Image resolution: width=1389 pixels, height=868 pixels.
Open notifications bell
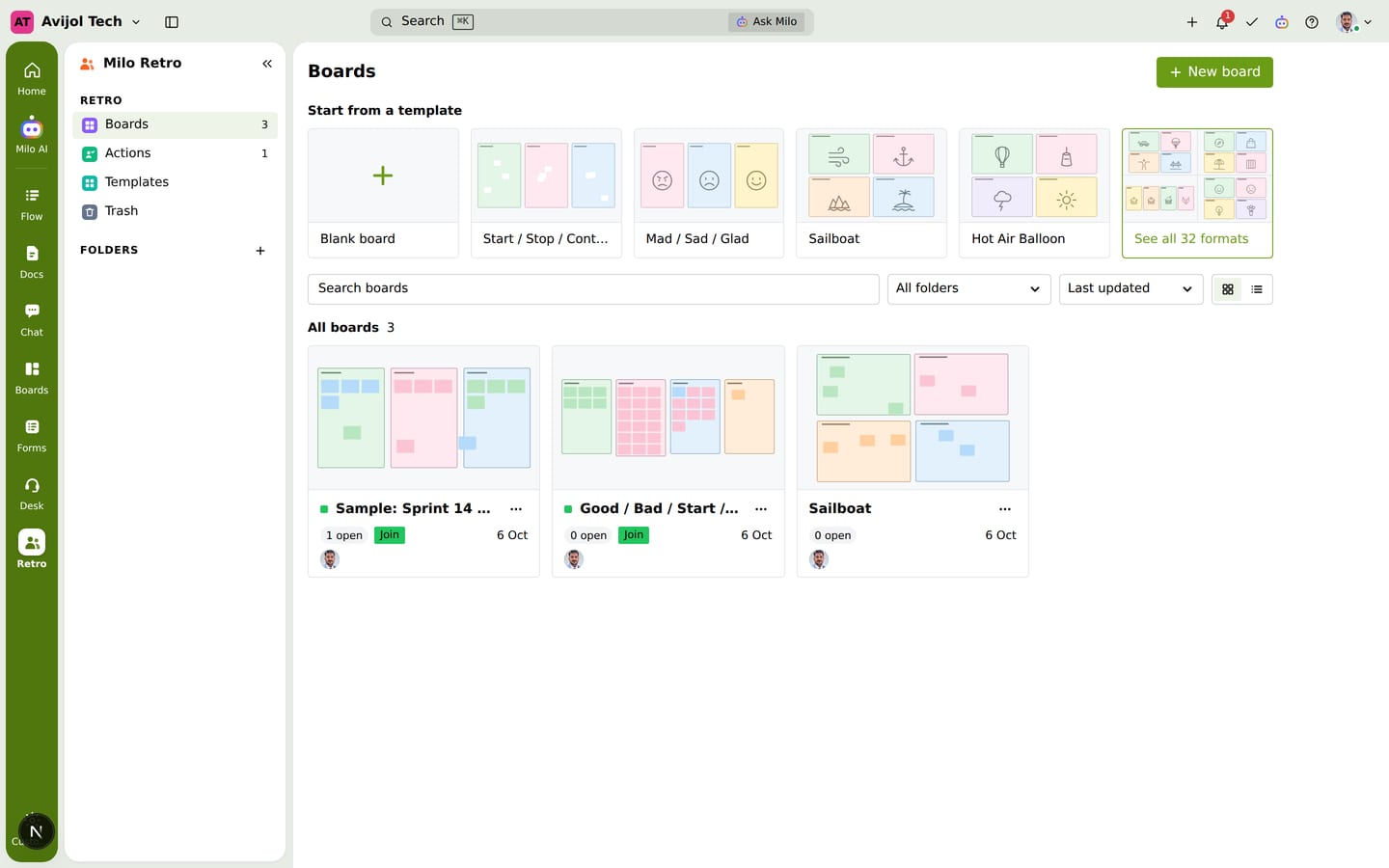coord(1222,22)
